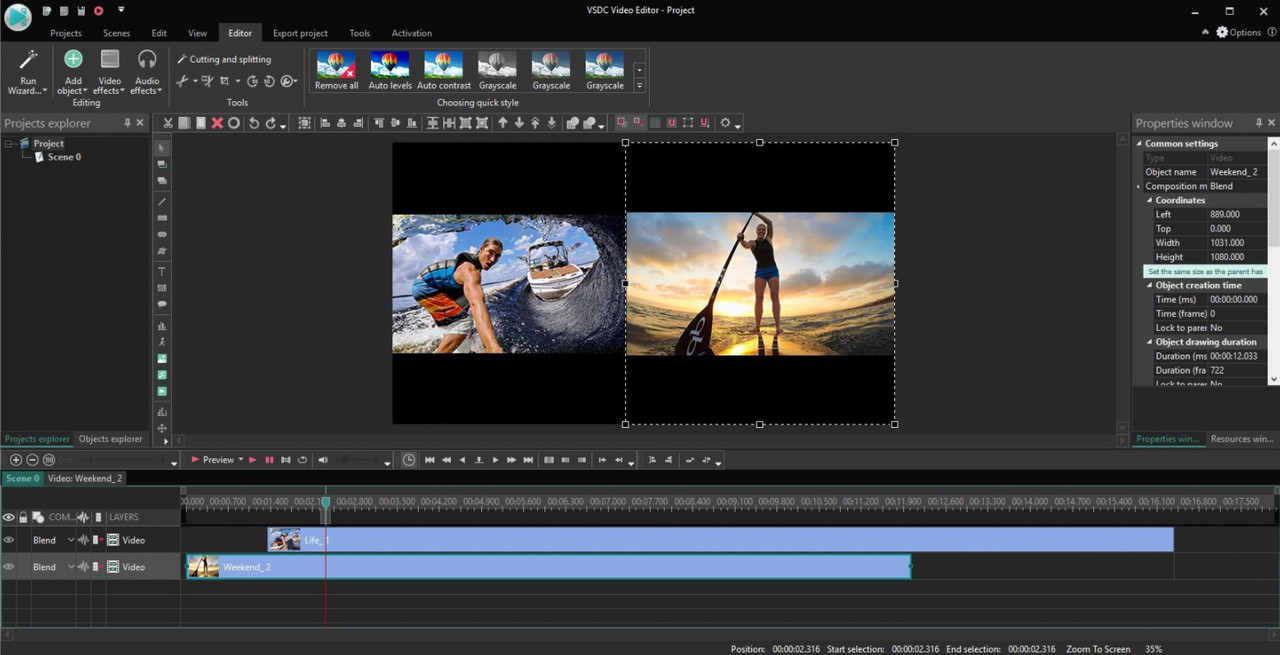Open Blend mode dropdown for Weekend_2 layer
Image resolution: width=1280 pixels, height=655 pixels.
coord(71,567)
